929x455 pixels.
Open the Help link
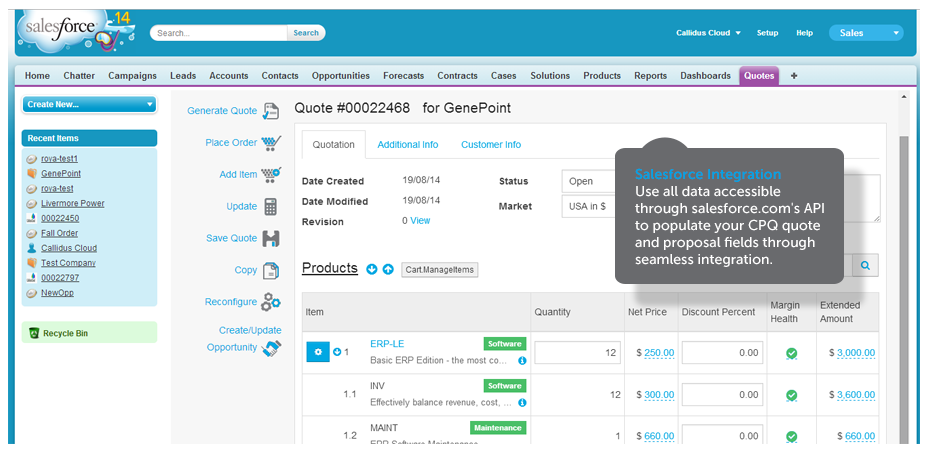pyautogui.click(x=805, y=33)
